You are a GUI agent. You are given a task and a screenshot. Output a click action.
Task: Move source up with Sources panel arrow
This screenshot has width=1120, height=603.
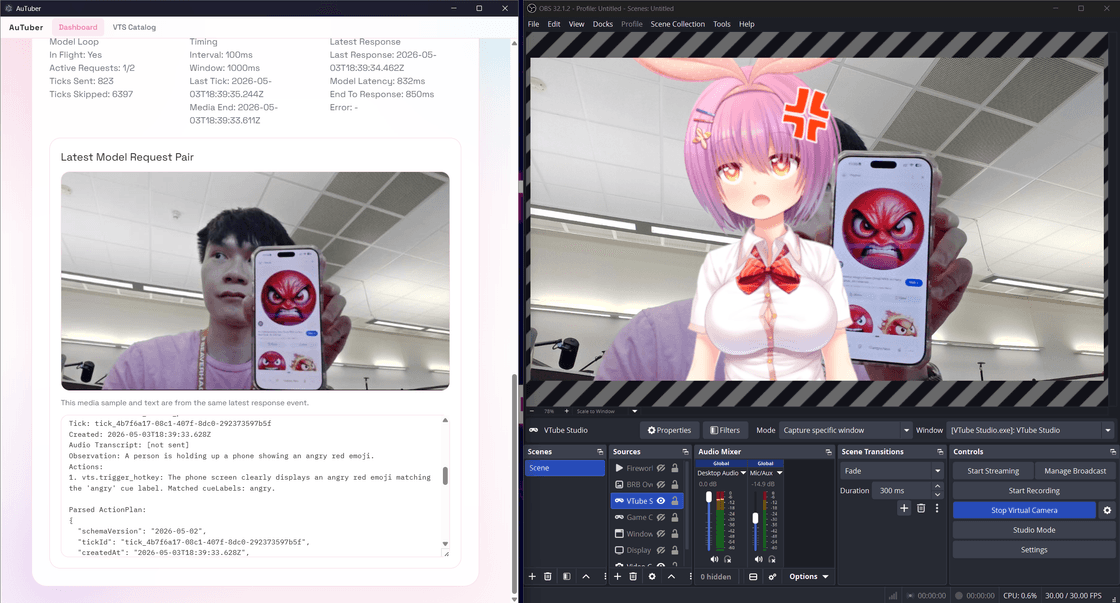(671, 577)
